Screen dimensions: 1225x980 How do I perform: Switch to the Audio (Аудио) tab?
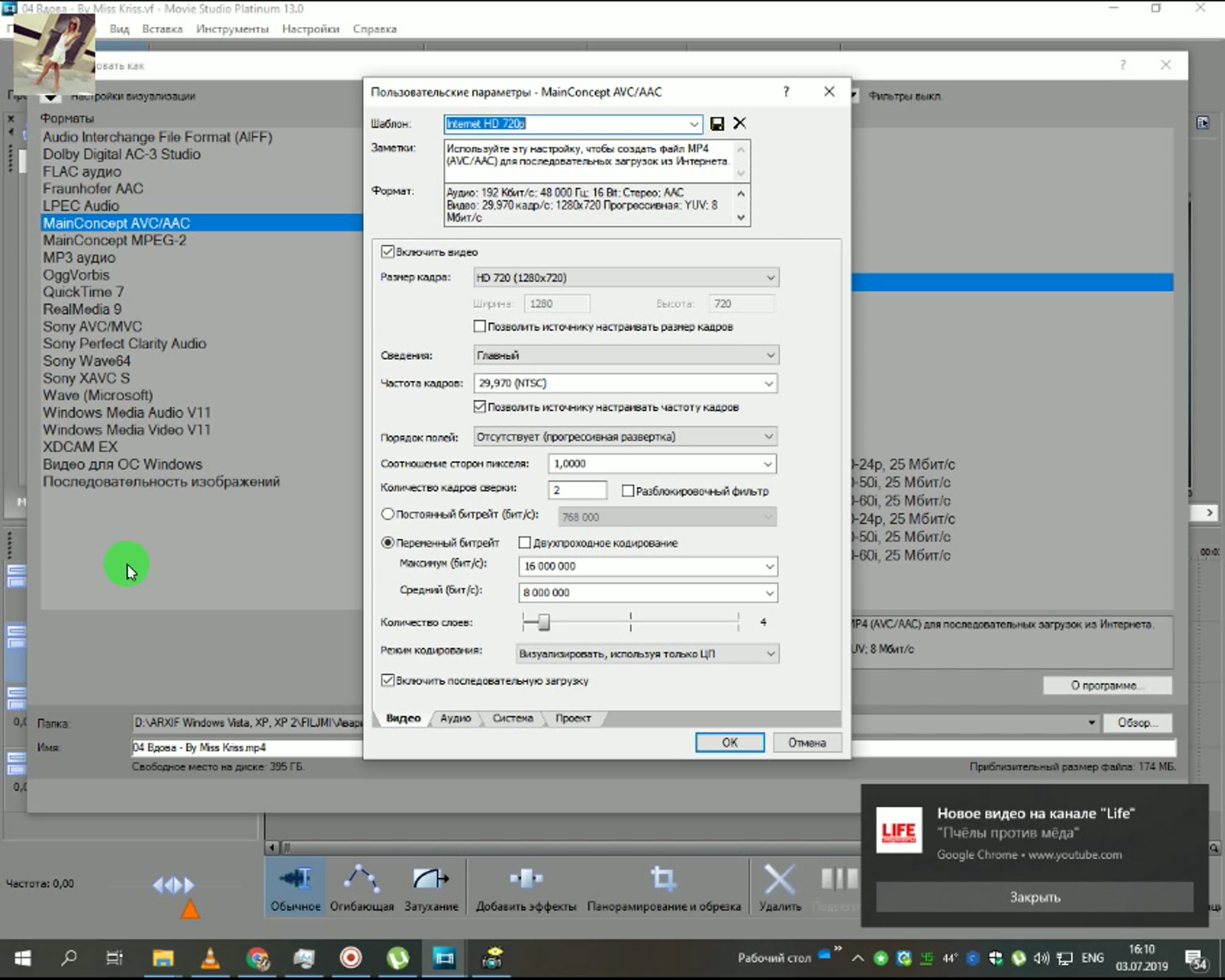(455, 718)
